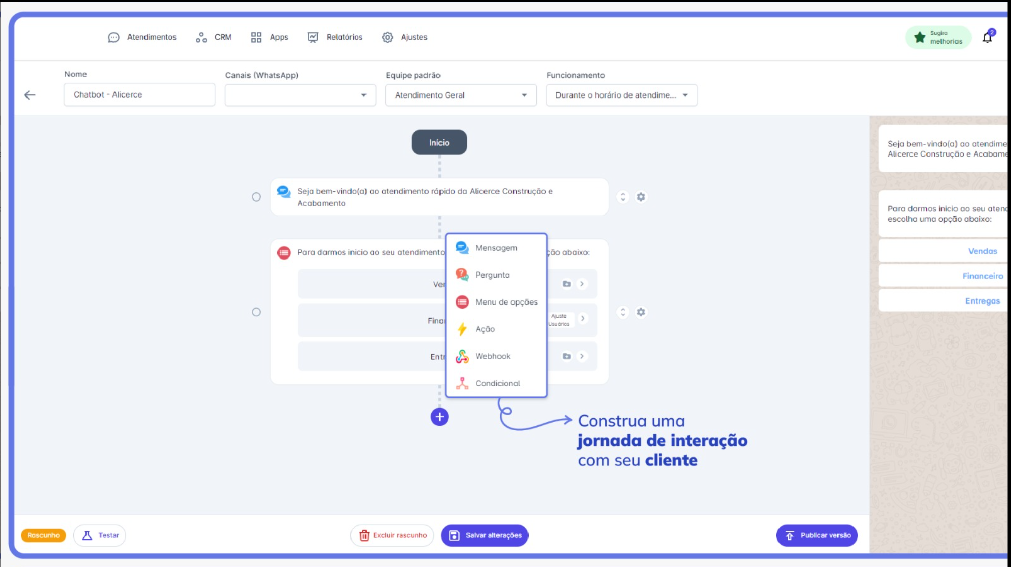Open the Apps menu
Screen dimensions: 1011x567
(x=270, y=37)
